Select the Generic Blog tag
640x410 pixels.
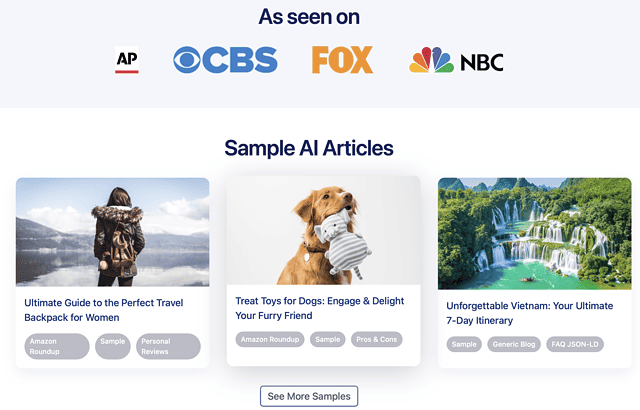[513, 345]
